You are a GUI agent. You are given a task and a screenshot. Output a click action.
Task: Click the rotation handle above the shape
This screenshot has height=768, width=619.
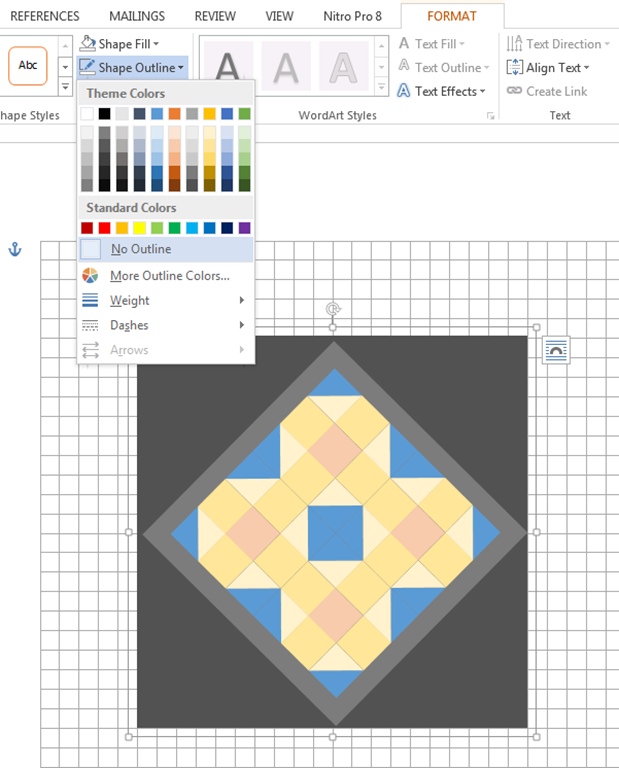tap(333, 309)
